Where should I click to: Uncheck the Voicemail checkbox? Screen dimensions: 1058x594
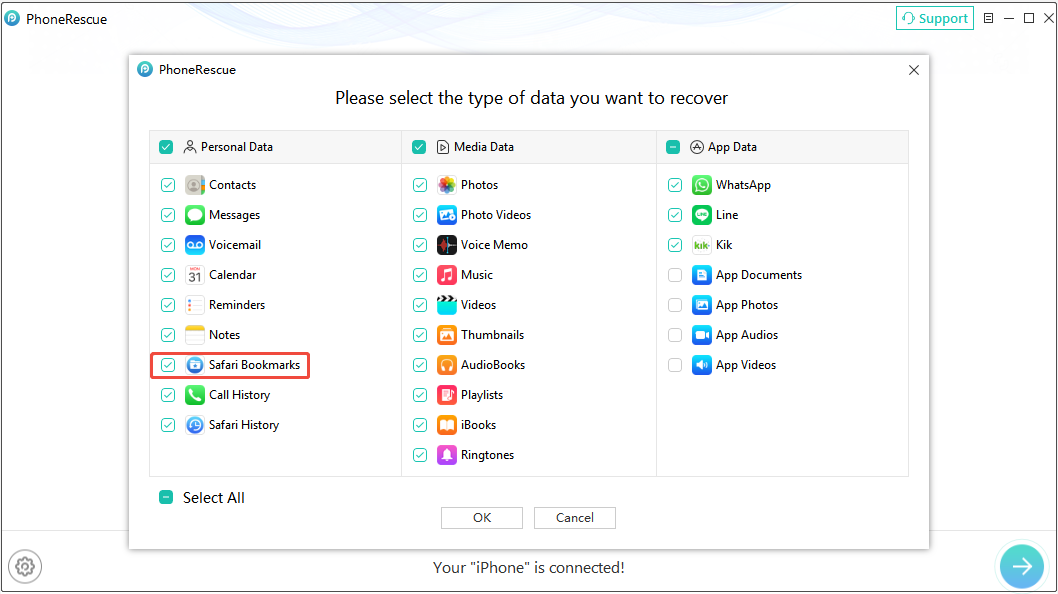click(x=168, y=245)
